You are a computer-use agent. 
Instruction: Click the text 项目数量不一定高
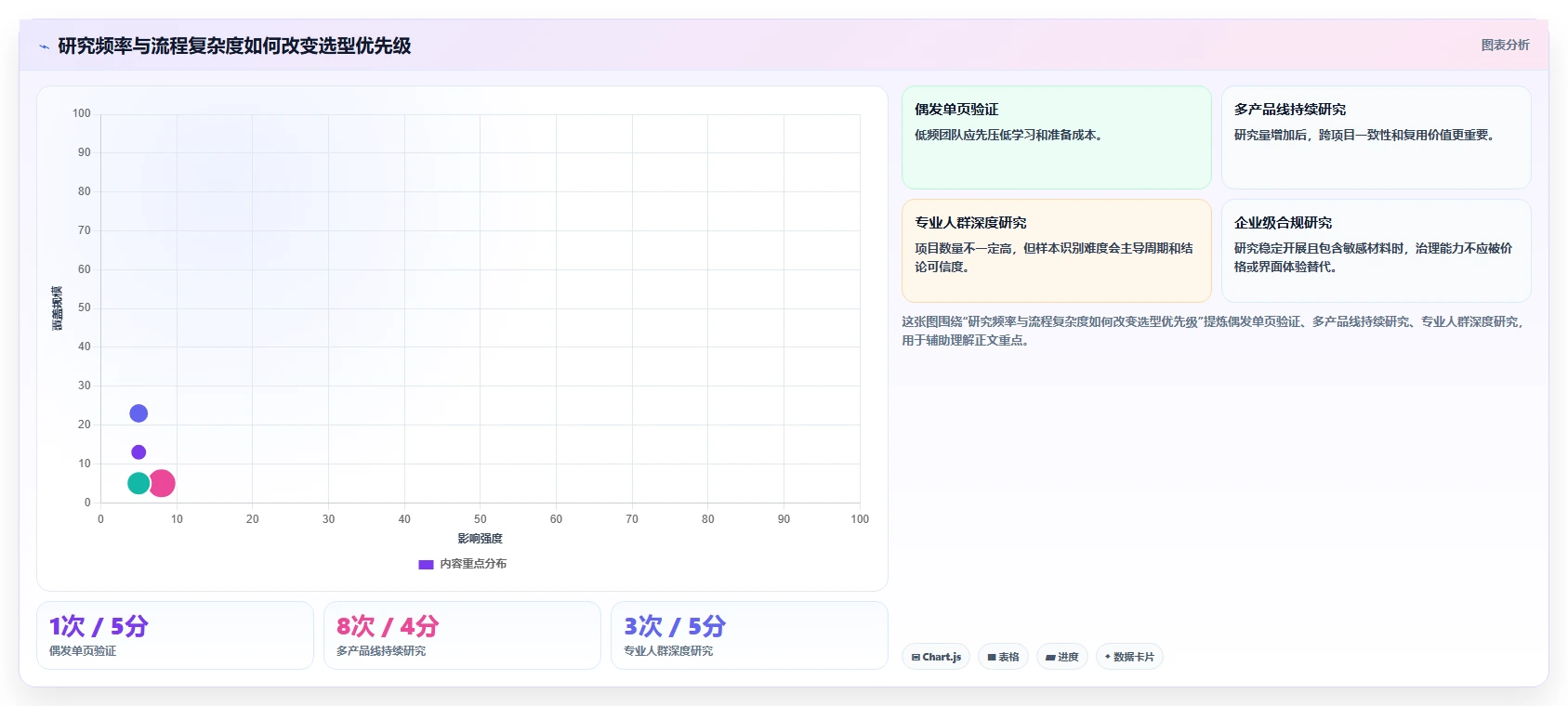963,248
